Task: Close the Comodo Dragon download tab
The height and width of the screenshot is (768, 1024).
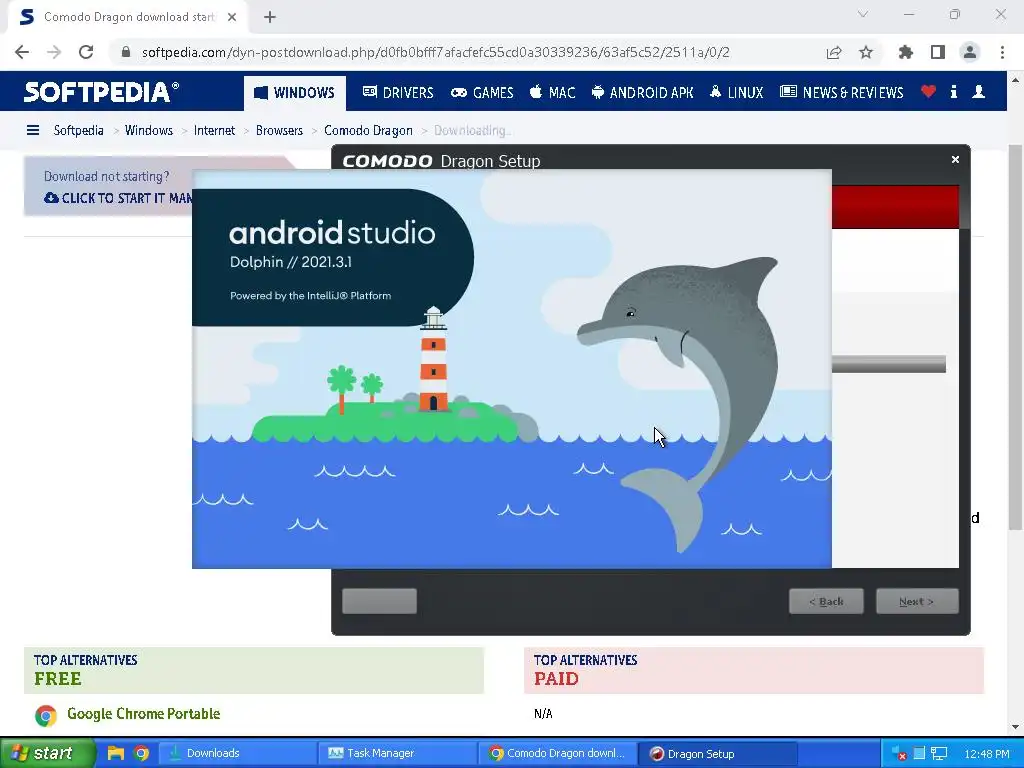Action: click(232, 17)
